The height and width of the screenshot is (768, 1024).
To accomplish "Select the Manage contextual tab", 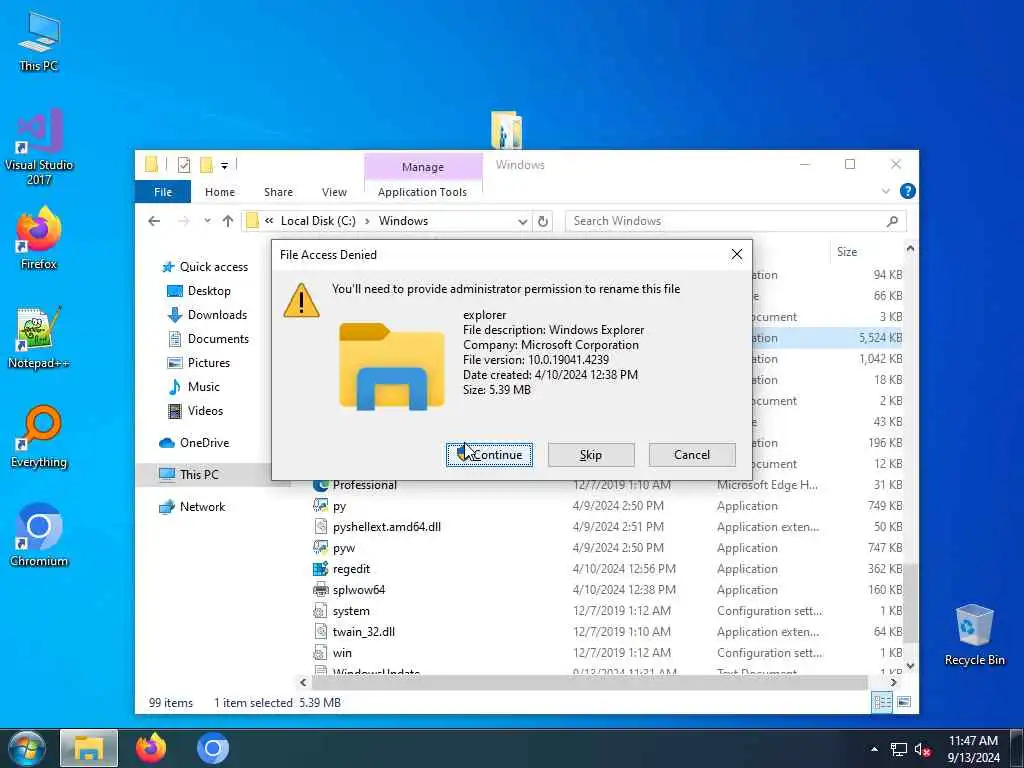I will click(423, 167).
